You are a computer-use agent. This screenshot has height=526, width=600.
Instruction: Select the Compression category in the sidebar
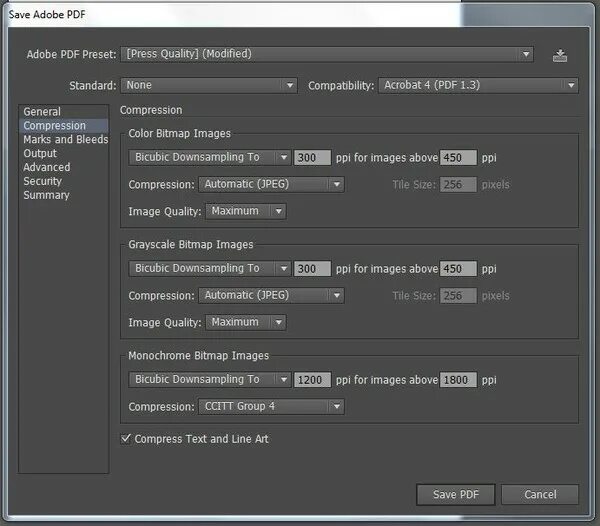[x=64, y=125]
